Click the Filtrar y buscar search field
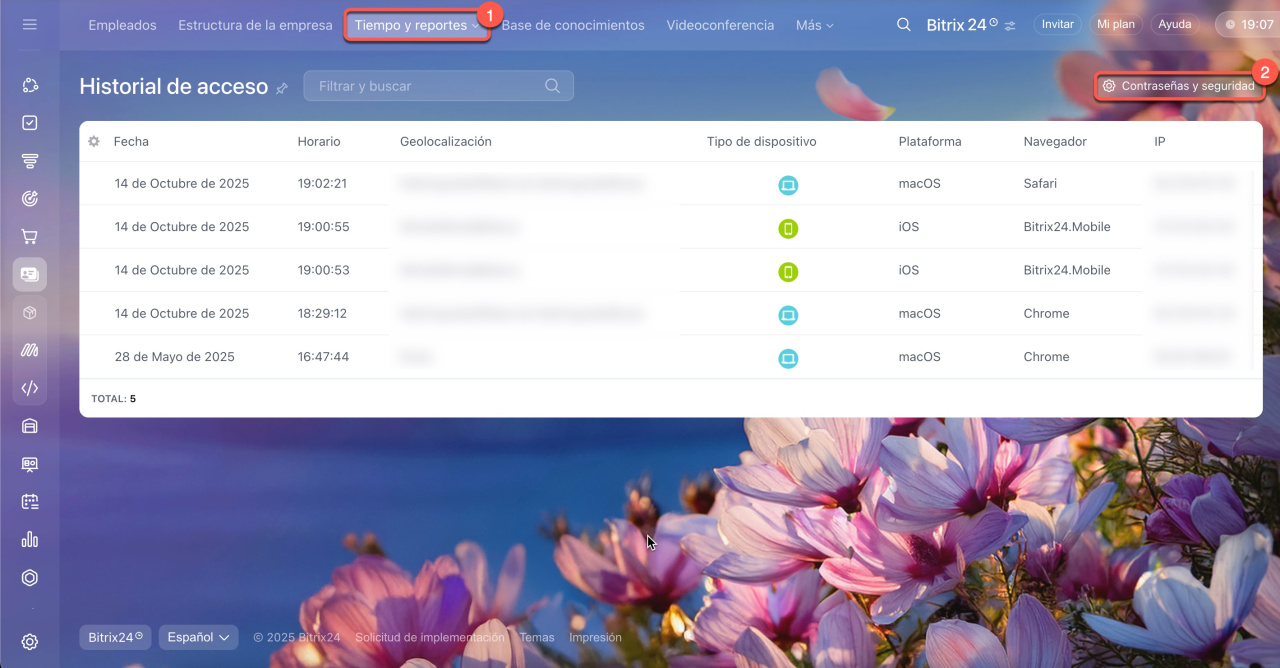Screen dimensions: 1280x668 [428, 86]
